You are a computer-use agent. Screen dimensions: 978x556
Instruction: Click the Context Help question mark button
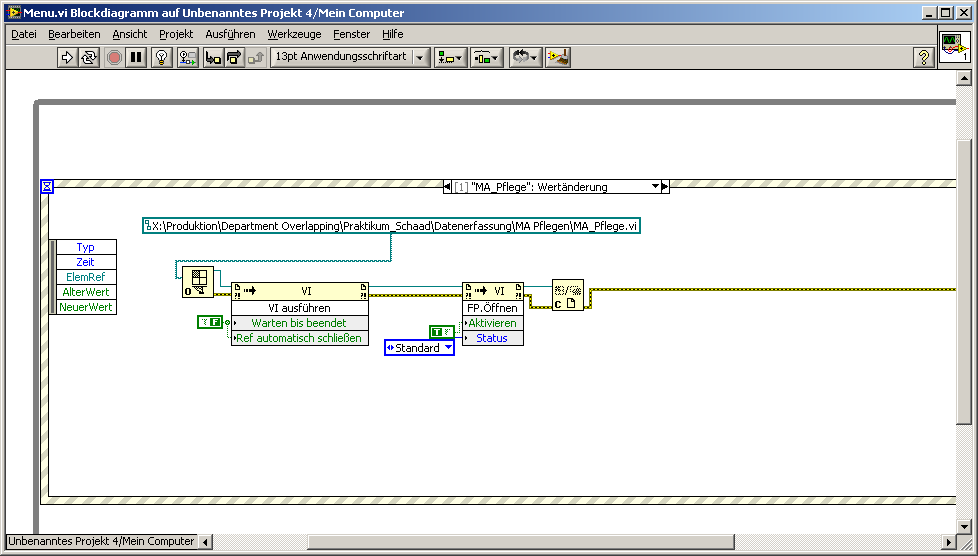[923, 57]
